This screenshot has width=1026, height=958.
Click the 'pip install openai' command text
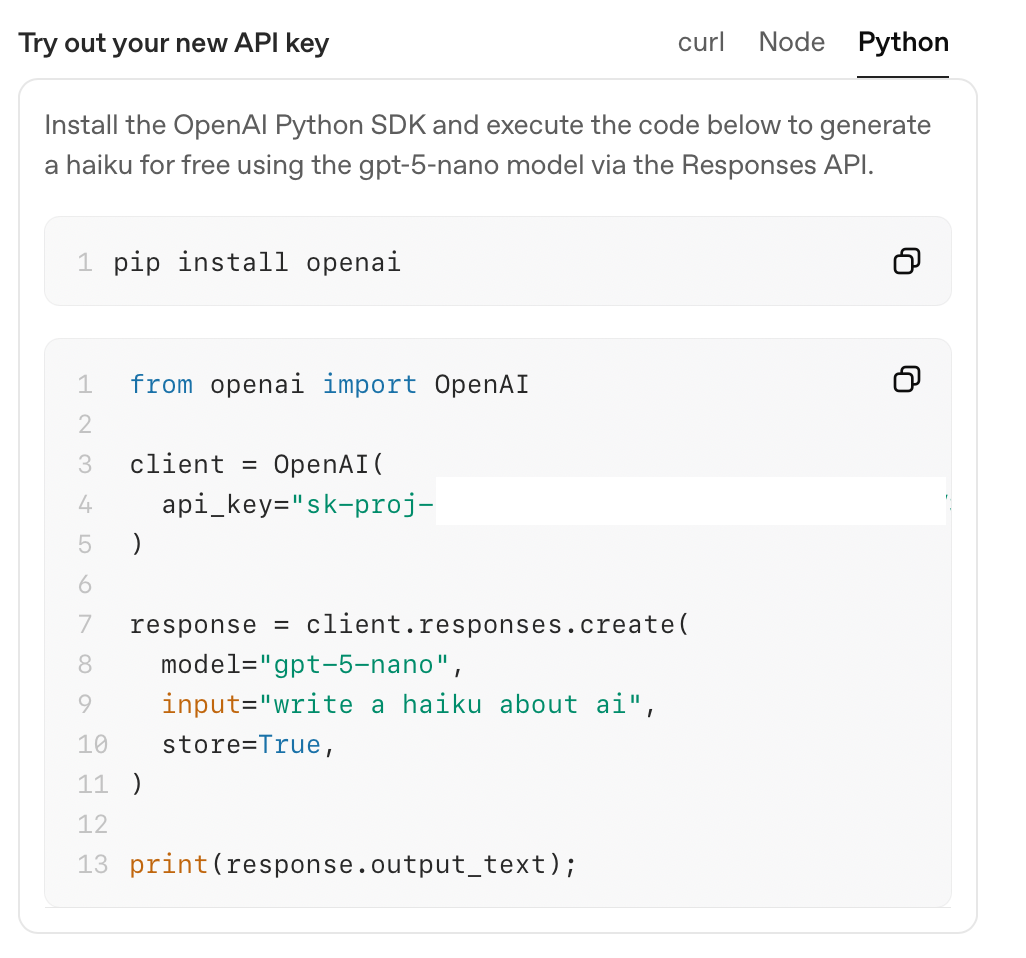[256, 263]
